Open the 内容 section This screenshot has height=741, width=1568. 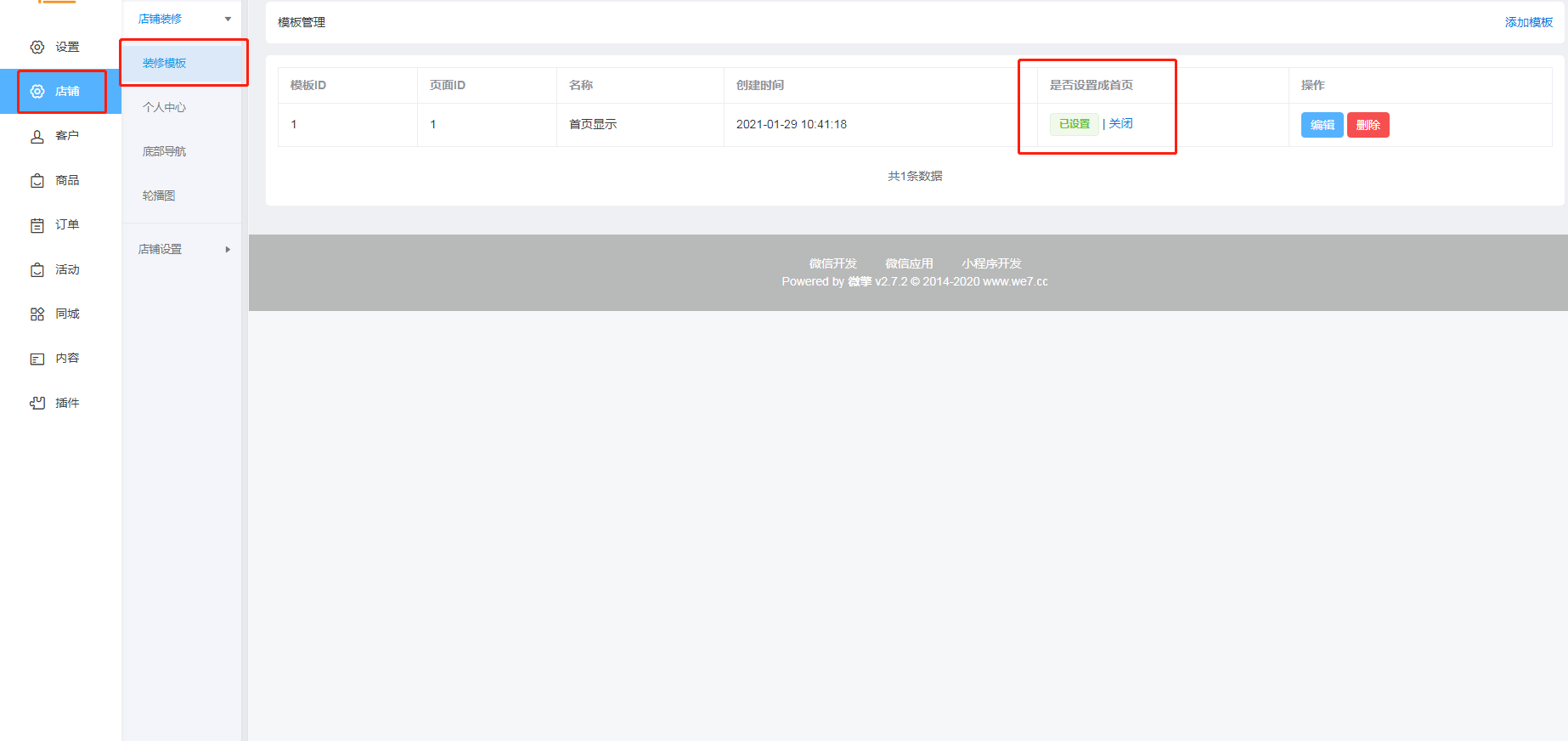point(67,359)
